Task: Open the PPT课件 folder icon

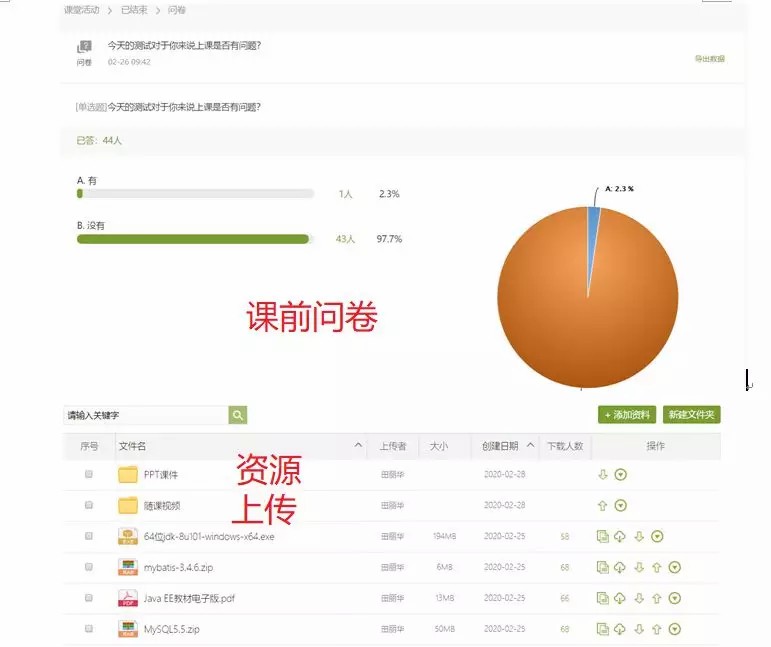Action: click(128, 475)
